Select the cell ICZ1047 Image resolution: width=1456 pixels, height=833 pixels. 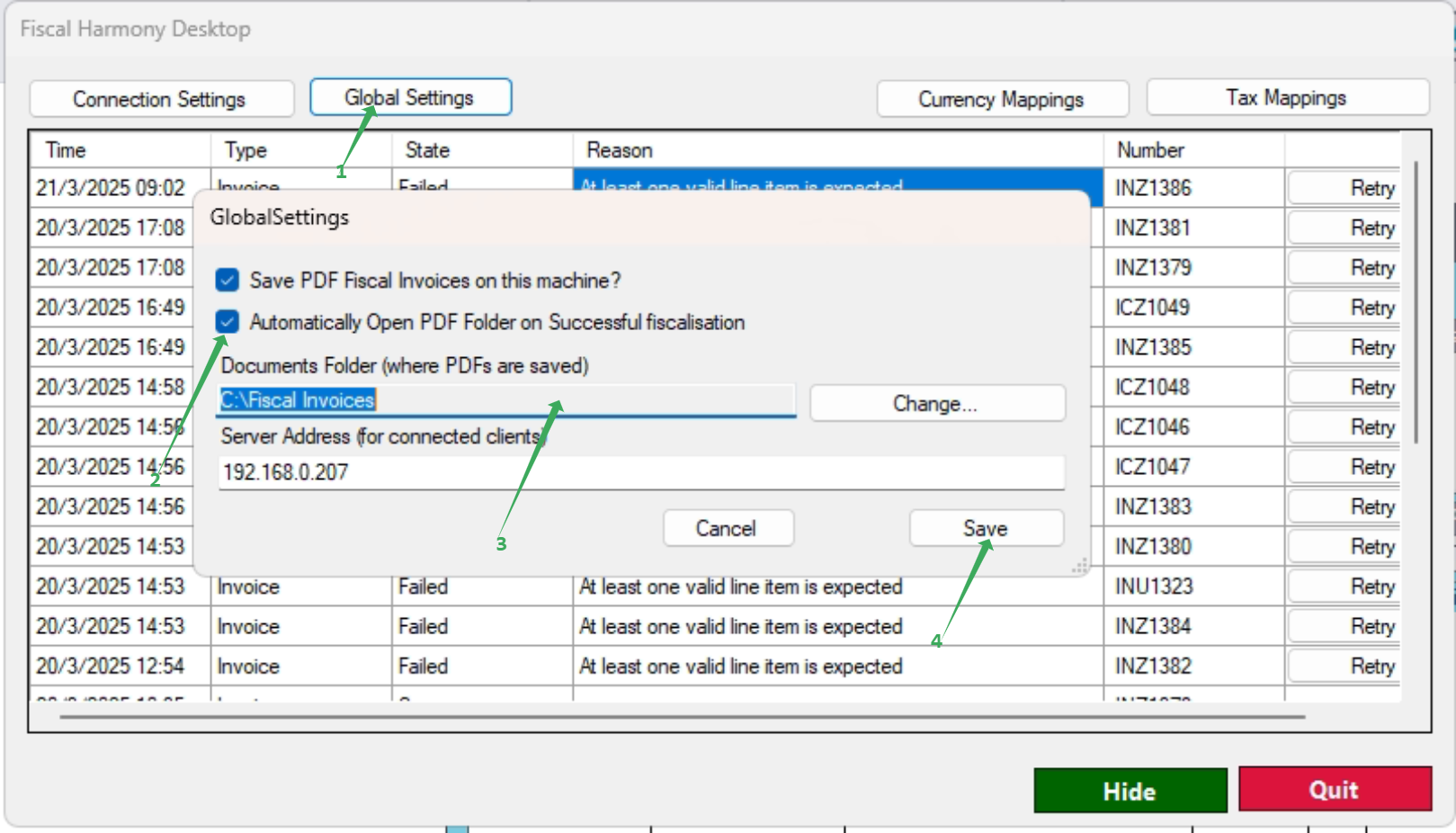point(1194,467)
